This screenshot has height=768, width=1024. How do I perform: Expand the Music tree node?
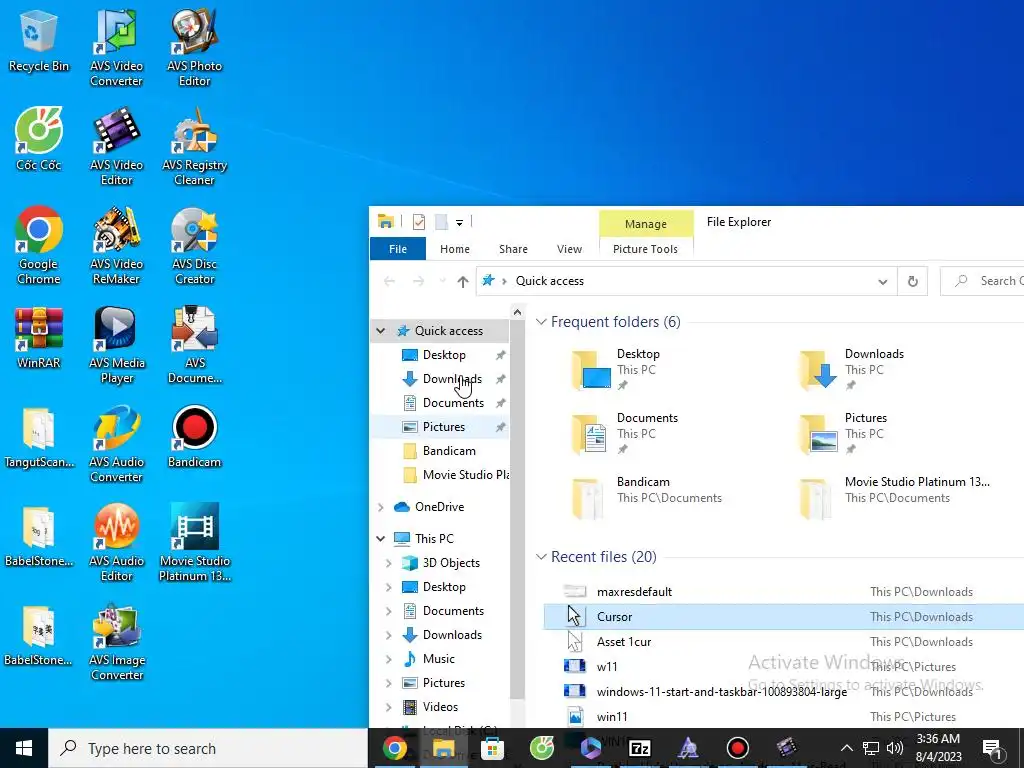389,659
